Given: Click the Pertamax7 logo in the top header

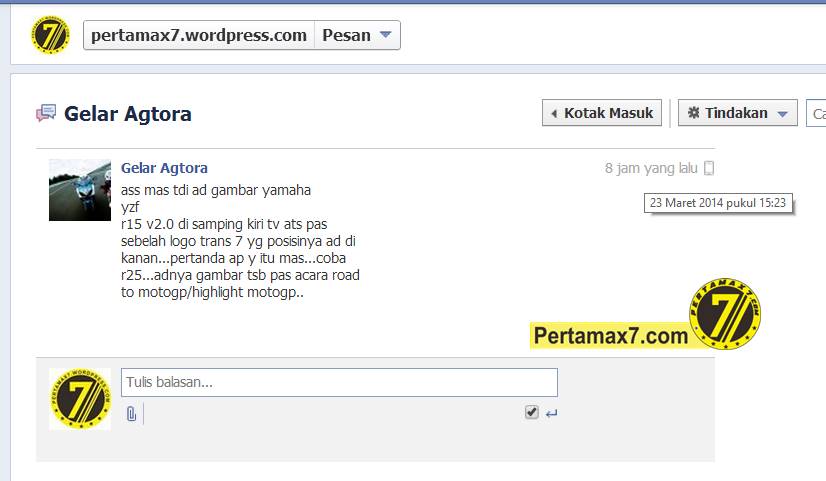Looking at the screenshot, I should click(50, 35).
